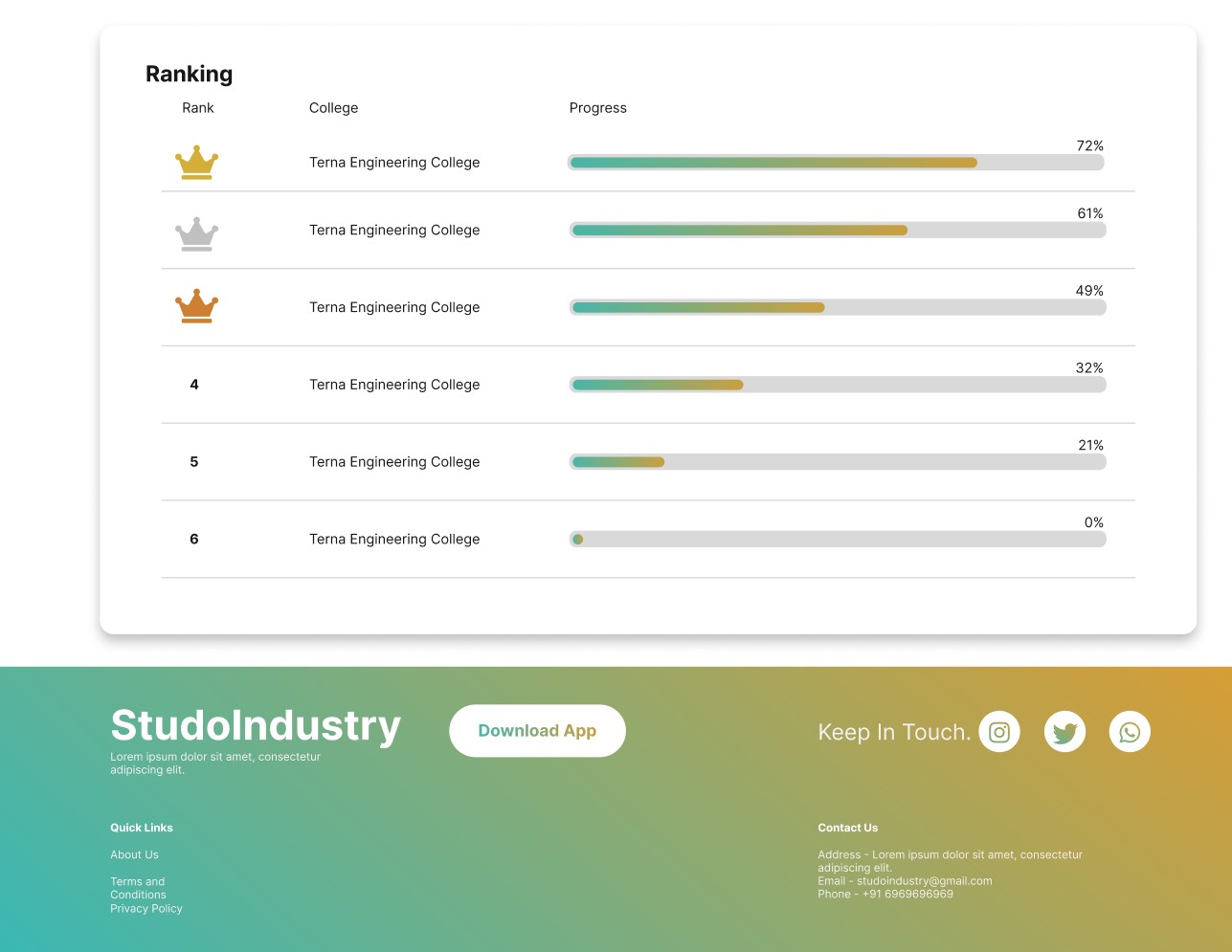
Task: Open the WhatsApp icon in footer
Action: coord(1130,732)
